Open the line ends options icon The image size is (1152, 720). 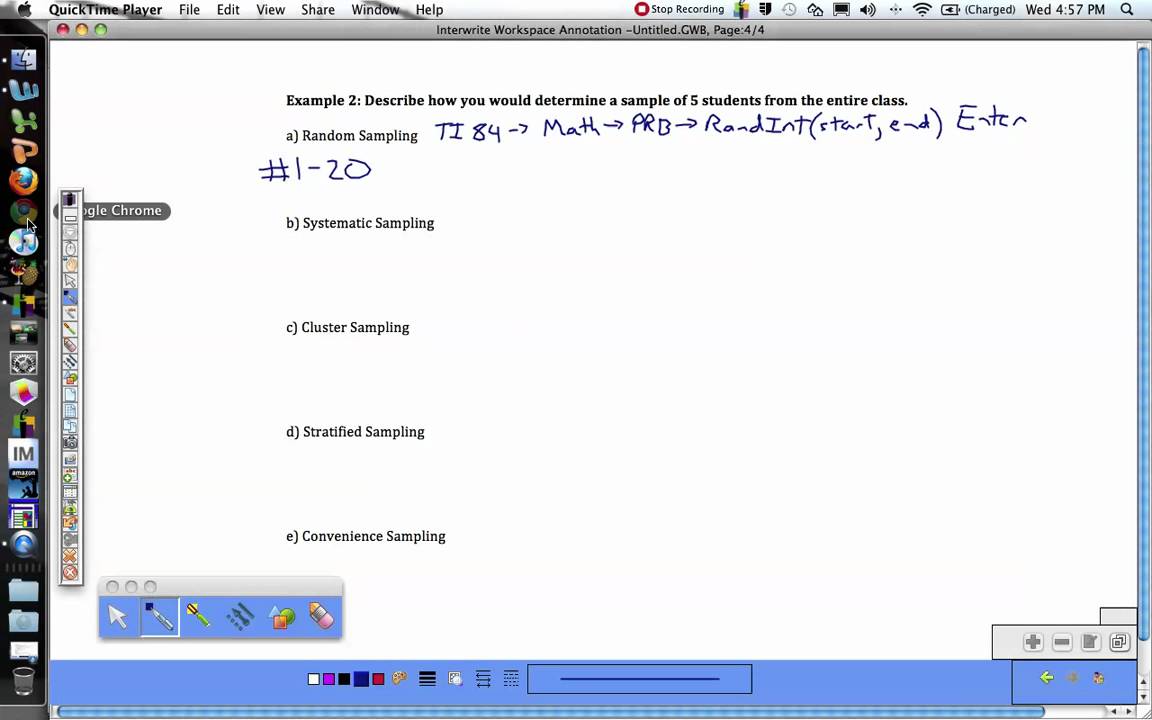click(483, 679)
